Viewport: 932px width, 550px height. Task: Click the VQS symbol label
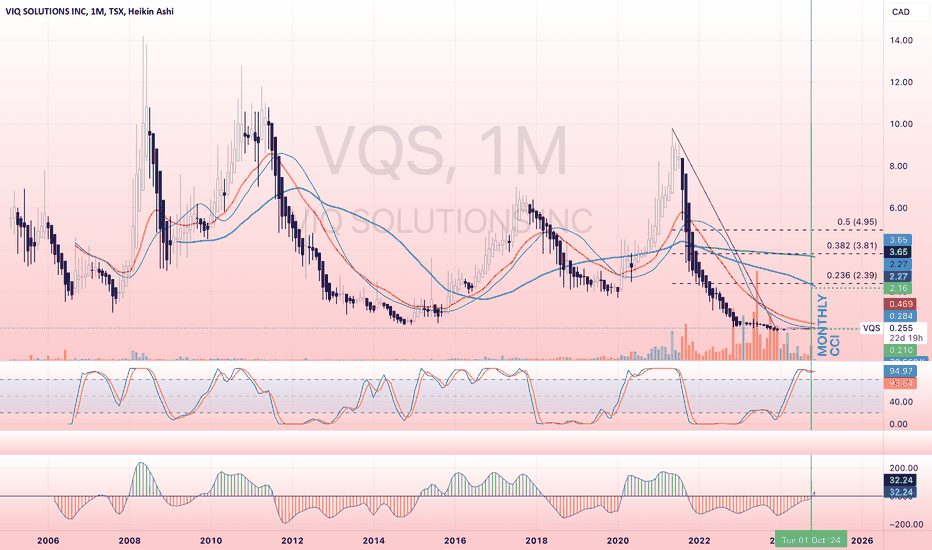pos(871,328)
